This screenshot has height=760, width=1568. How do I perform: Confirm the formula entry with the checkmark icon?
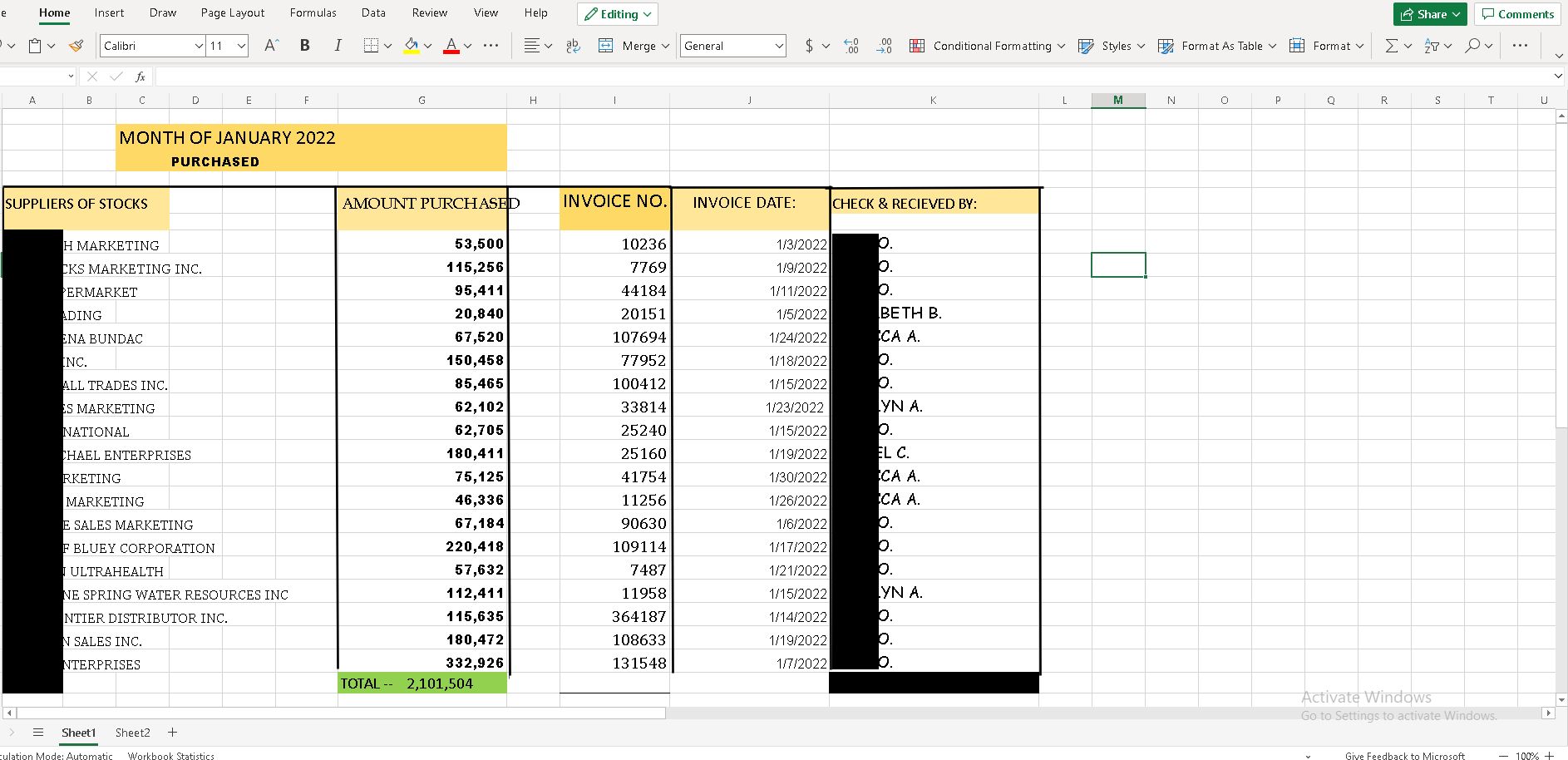[116, 76]
